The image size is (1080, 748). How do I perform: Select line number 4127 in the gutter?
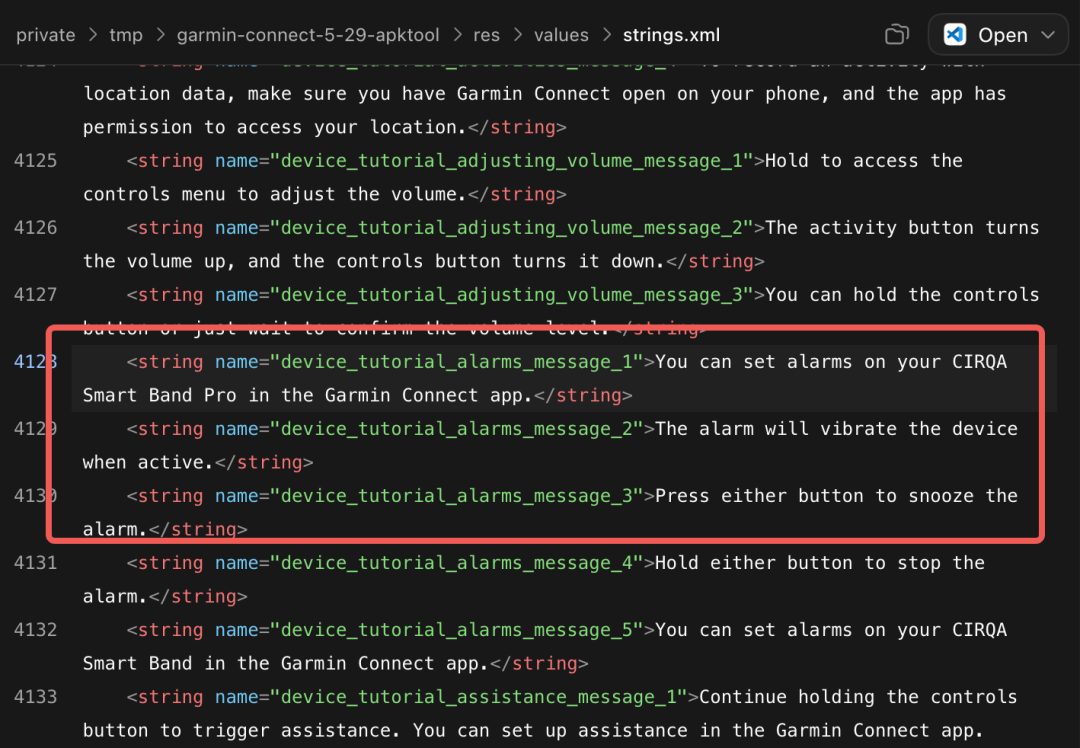(36, 295)
